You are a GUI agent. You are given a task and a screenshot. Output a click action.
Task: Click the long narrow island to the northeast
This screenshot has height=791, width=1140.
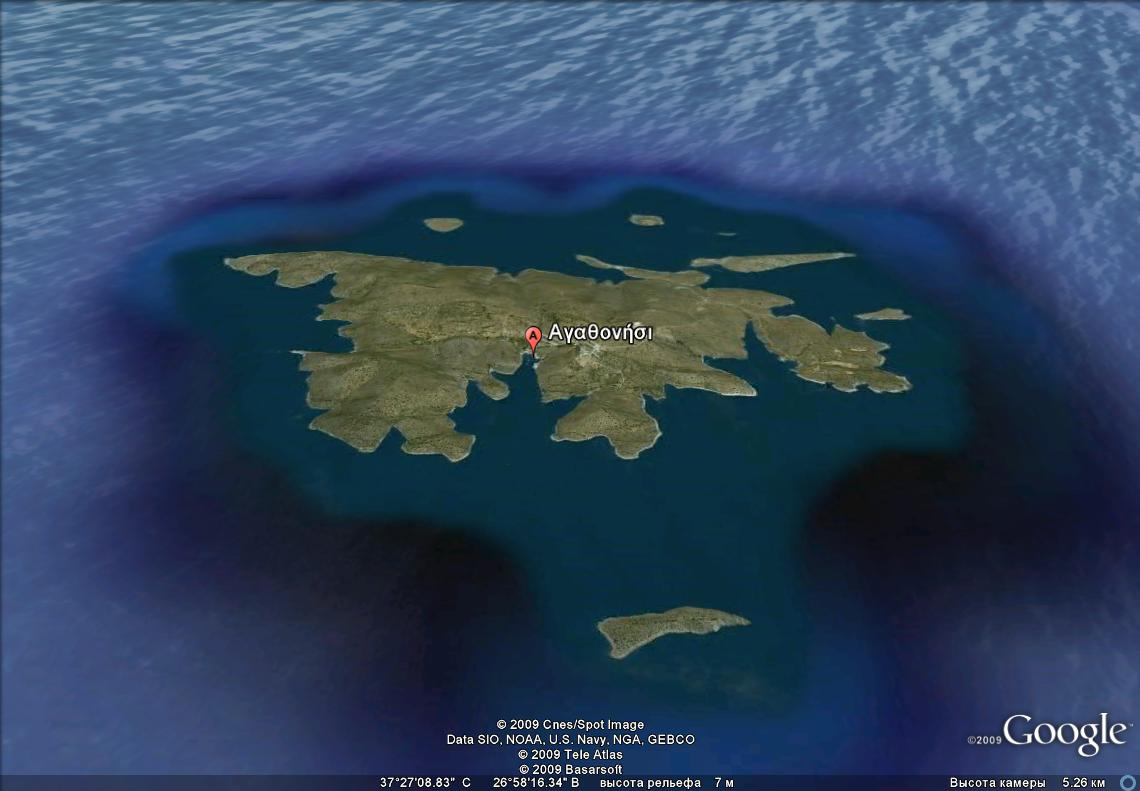770,261
